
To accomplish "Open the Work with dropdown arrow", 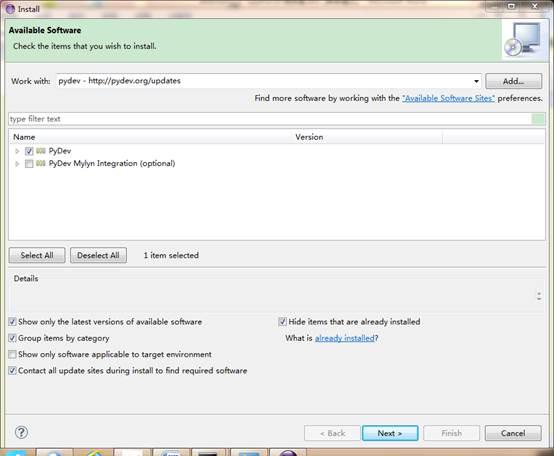I will (x=476, y=81).
